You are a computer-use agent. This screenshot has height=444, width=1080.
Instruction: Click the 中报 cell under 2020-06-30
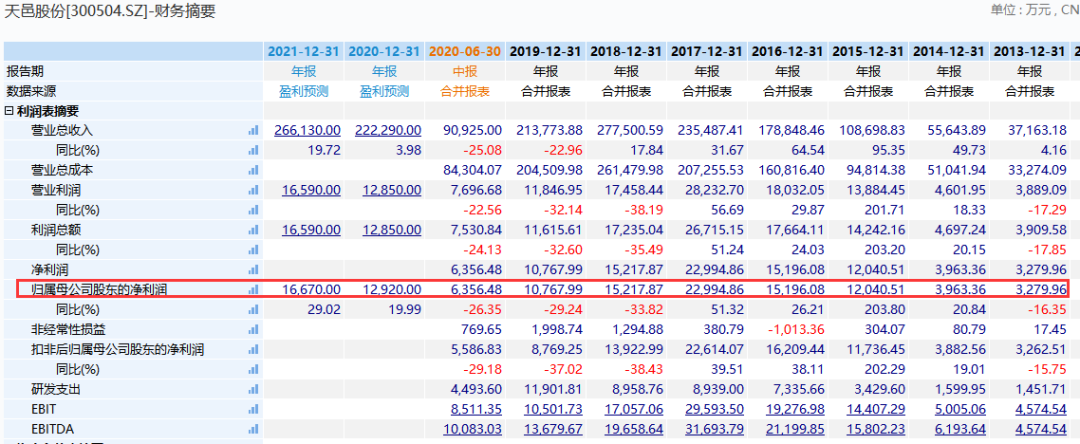[x=465, y=71]
